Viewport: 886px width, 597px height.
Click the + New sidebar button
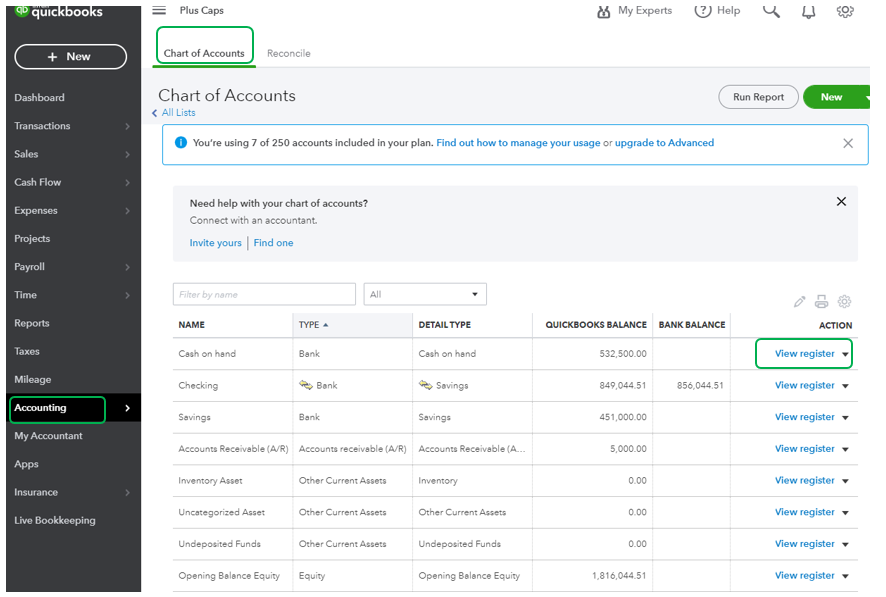click(x=71, y=56)
